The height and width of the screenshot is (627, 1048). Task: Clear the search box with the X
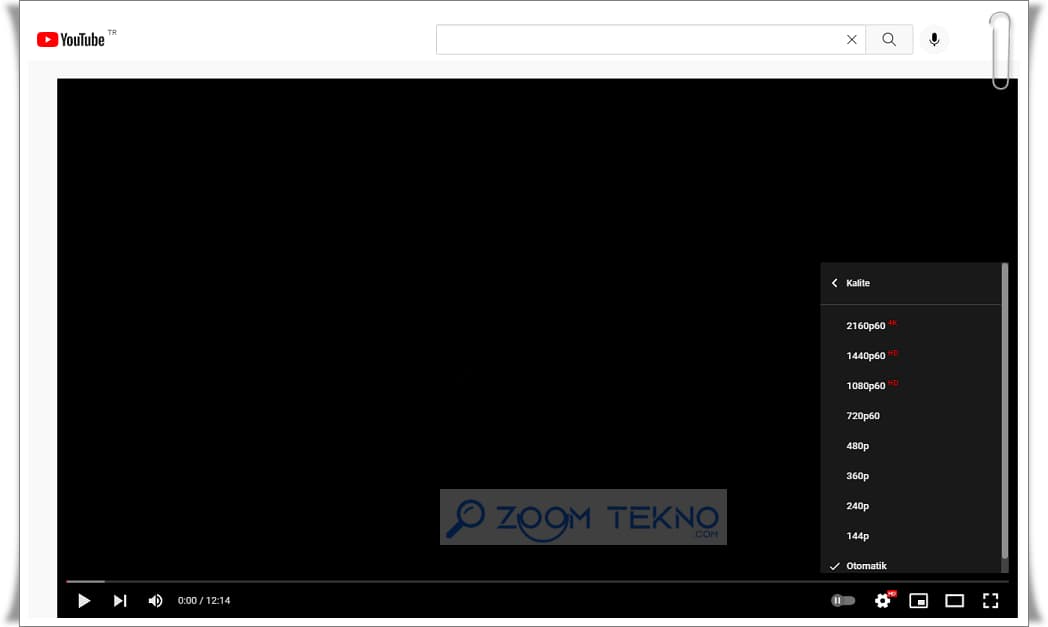tap(852, 40)
